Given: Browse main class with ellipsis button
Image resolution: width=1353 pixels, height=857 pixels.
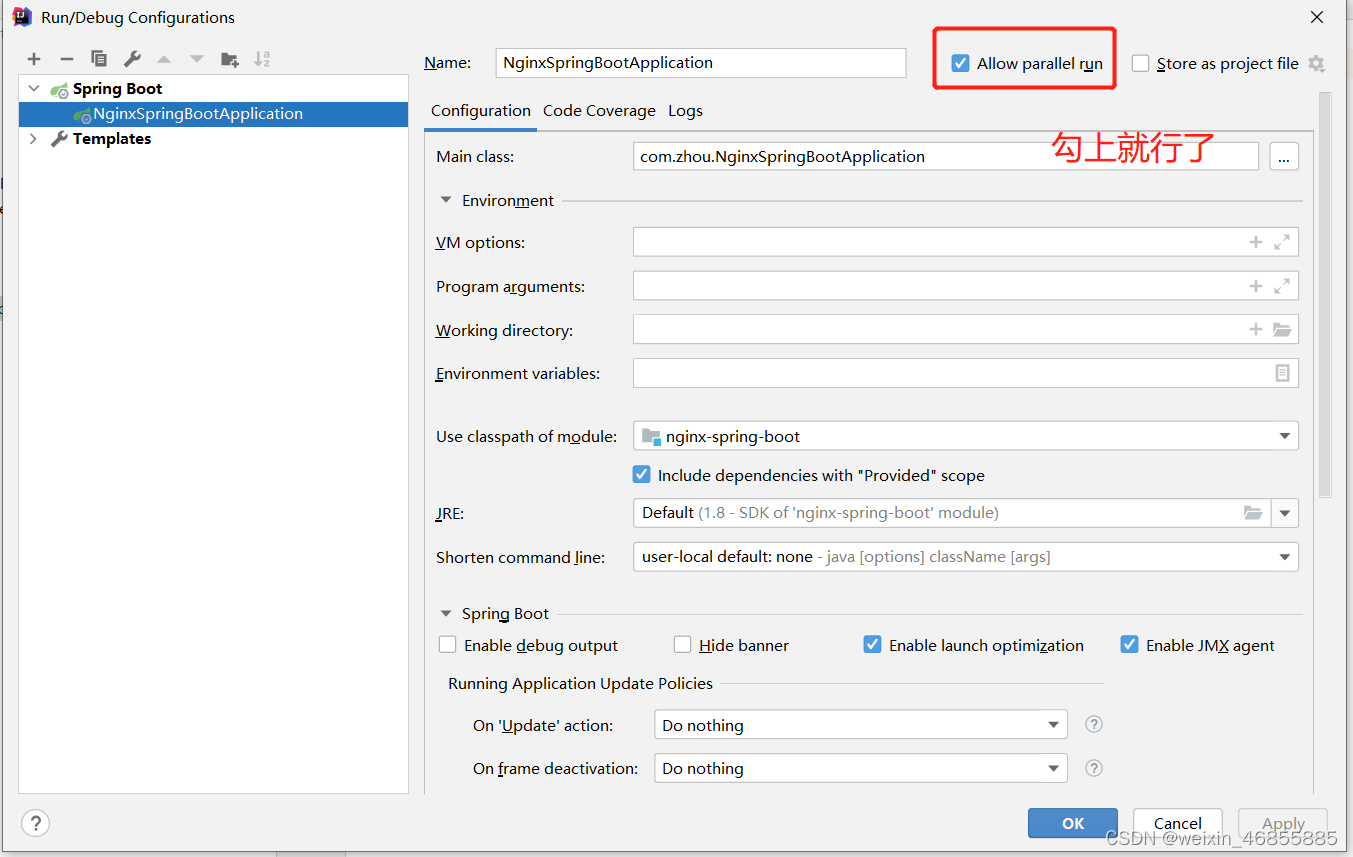Looking at the screenshot, I should coord(1284,157).
